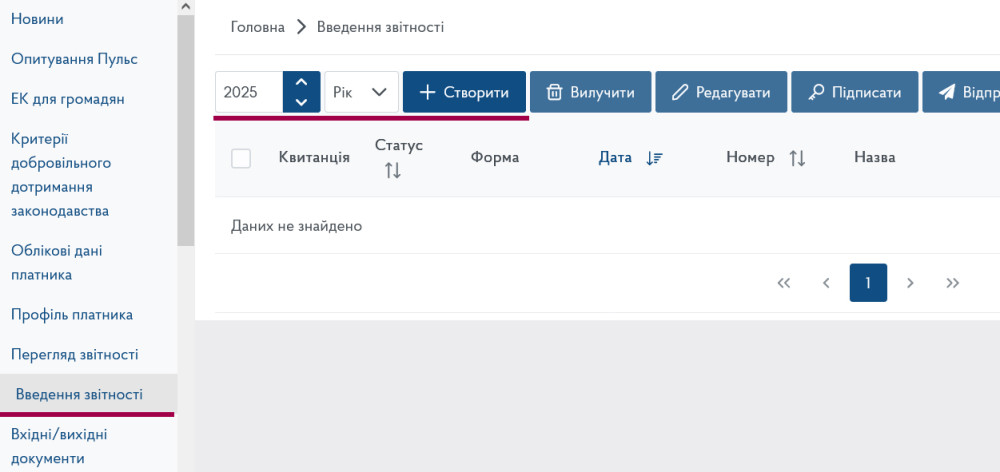Click the trash icon on Вилучити
The height and width of the screenshot is (472, 1000).
click(x=554, y=92)
